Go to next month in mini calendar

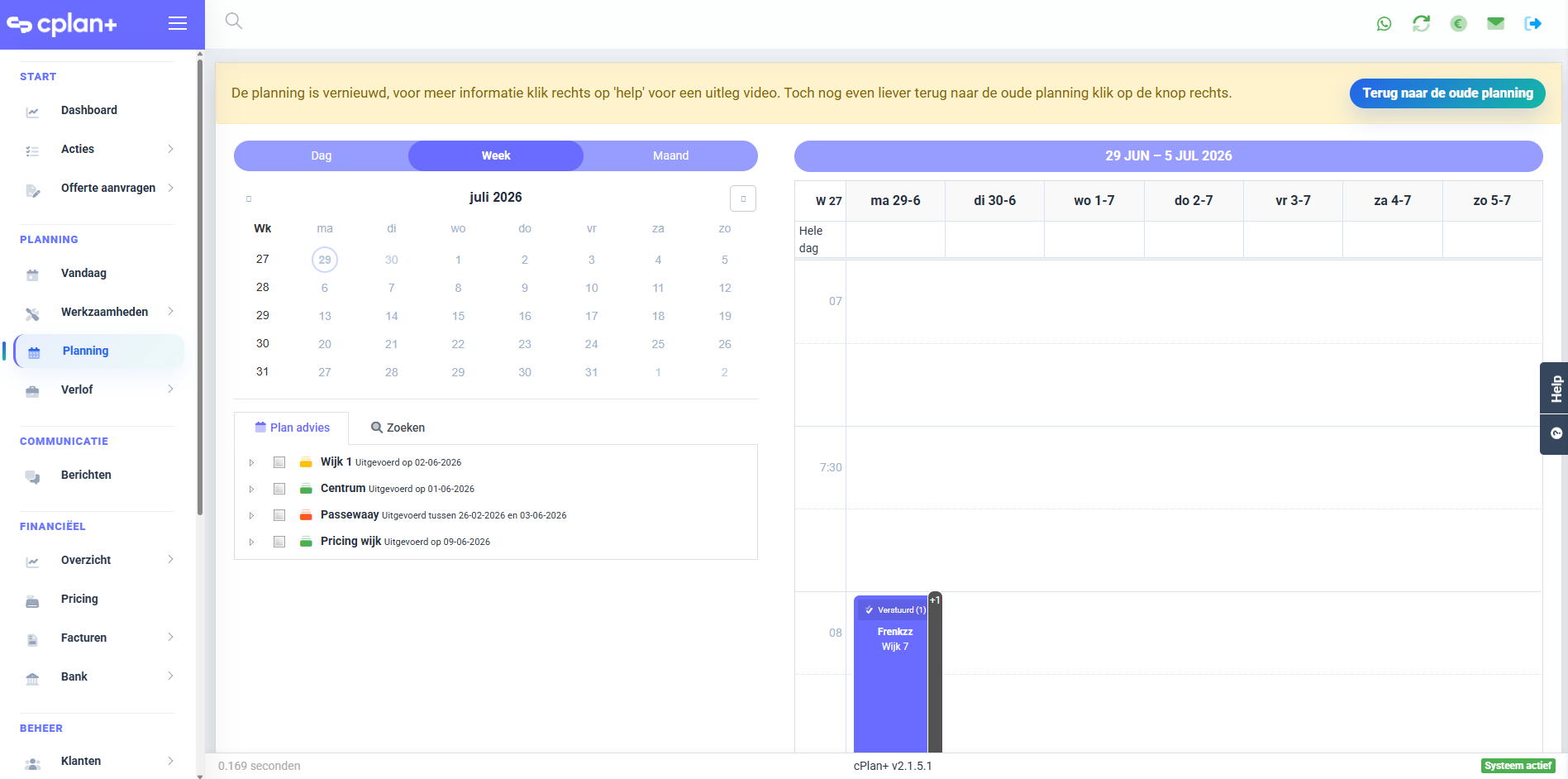743,198
